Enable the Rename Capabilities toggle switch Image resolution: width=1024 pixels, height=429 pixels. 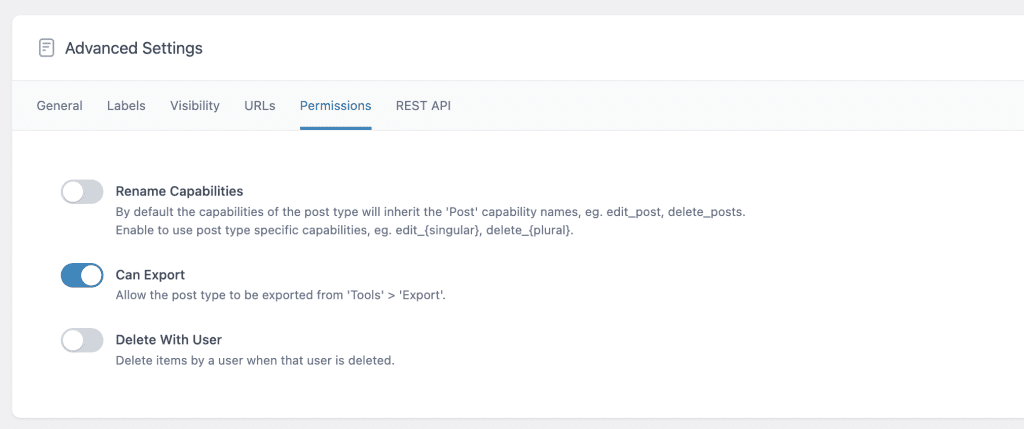82,192
